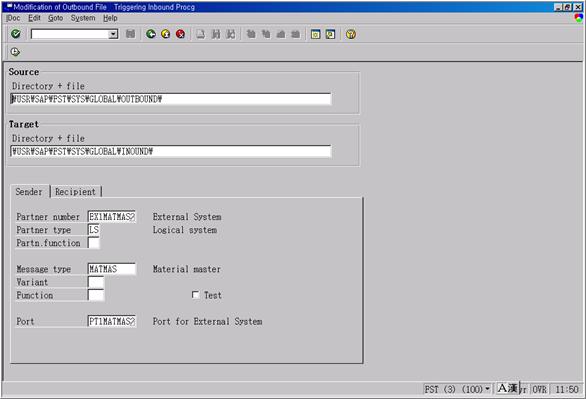This screenshot has height=399, width=586.
Task: Click the green Enter checkmark icon
Action: pyautogui.click(x=16, y=34)
